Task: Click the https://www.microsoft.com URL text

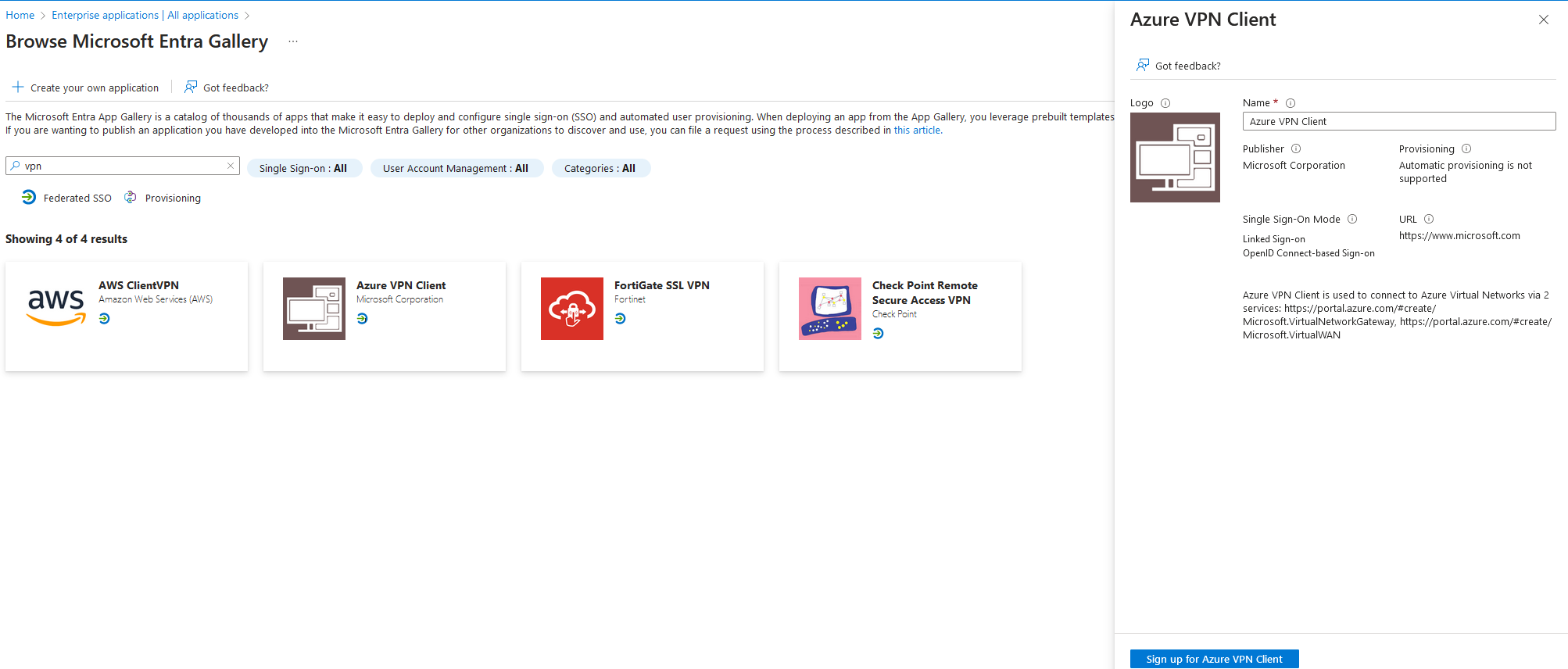Action: click(1459, 236)
